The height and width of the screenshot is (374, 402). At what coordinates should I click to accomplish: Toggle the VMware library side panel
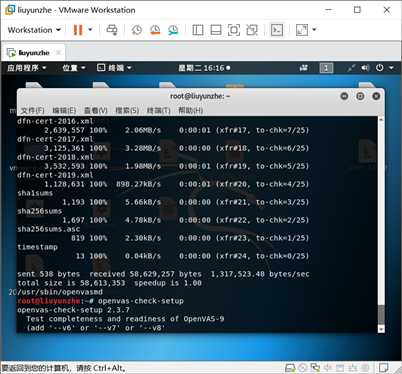(198, 30)
